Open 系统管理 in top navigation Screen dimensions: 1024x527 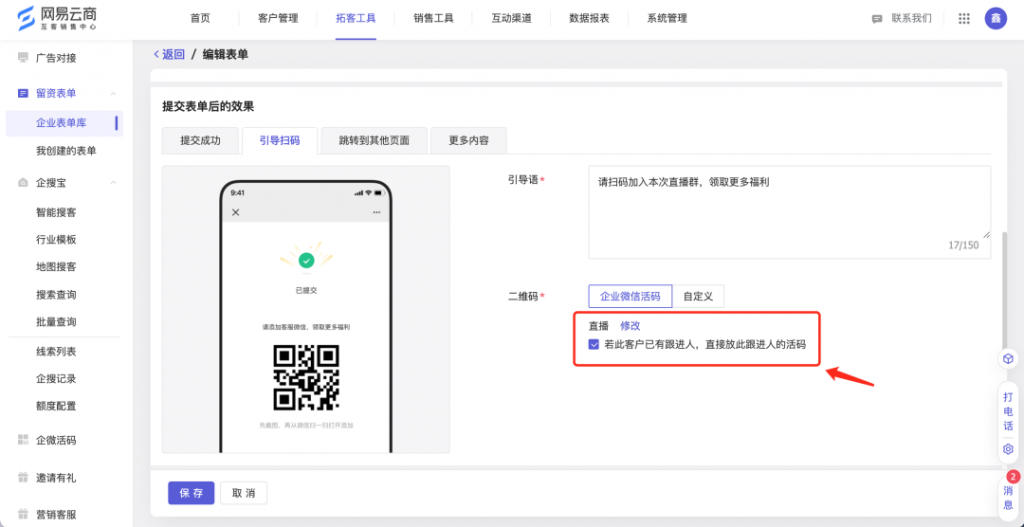(x=667, y=18)
